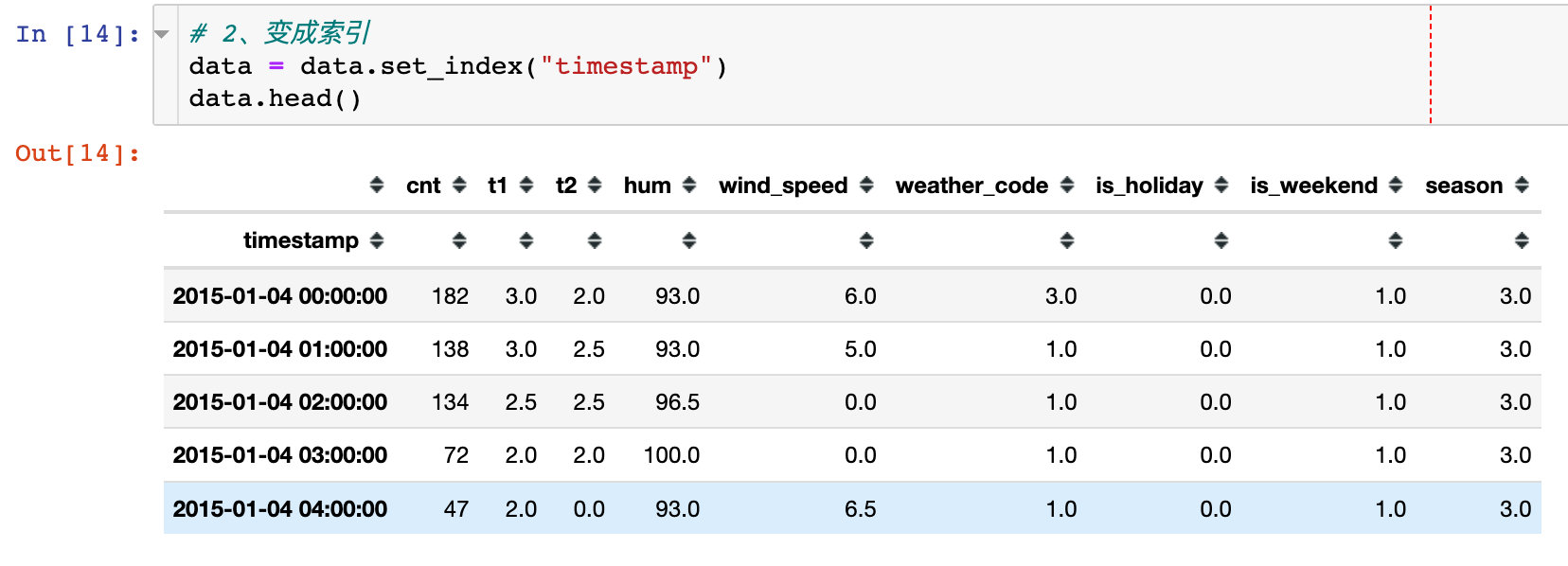Collapse code cell with triangle toggle
Image resolution: width=1568 pixels, height=566 pixels.
tap(162, 35)
